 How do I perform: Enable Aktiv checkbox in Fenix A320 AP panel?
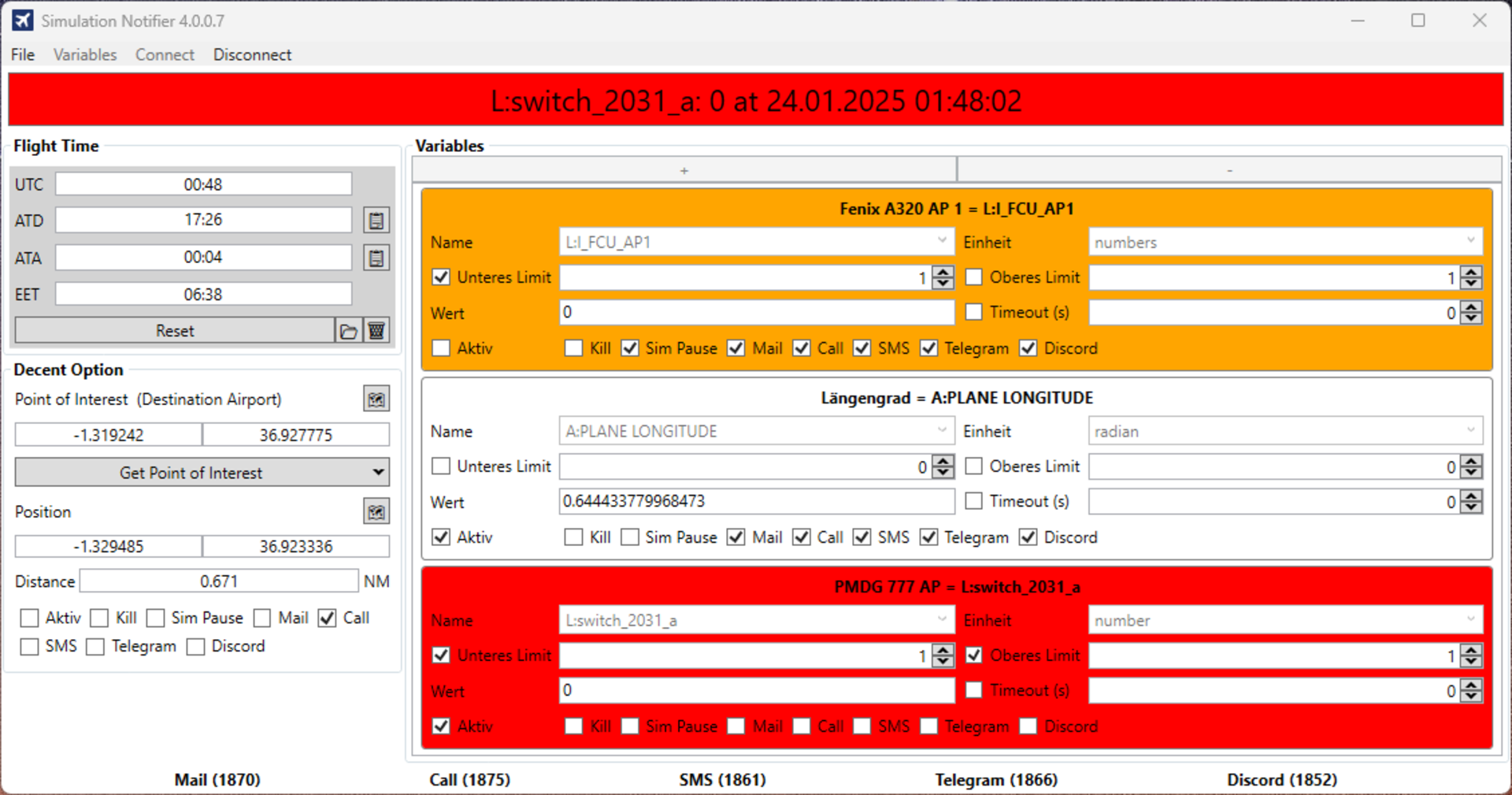[x=442, y=348]
